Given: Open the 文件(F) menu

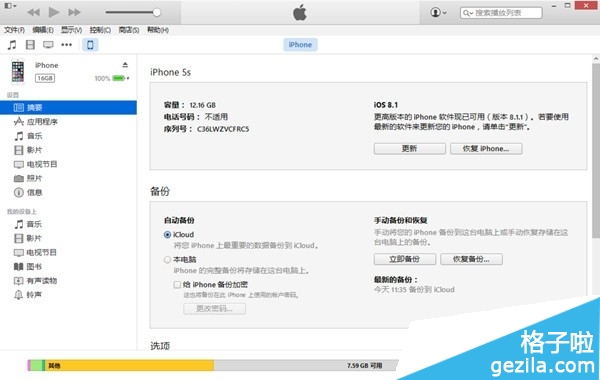Looking at the screenshot, I should click(14, 30).
